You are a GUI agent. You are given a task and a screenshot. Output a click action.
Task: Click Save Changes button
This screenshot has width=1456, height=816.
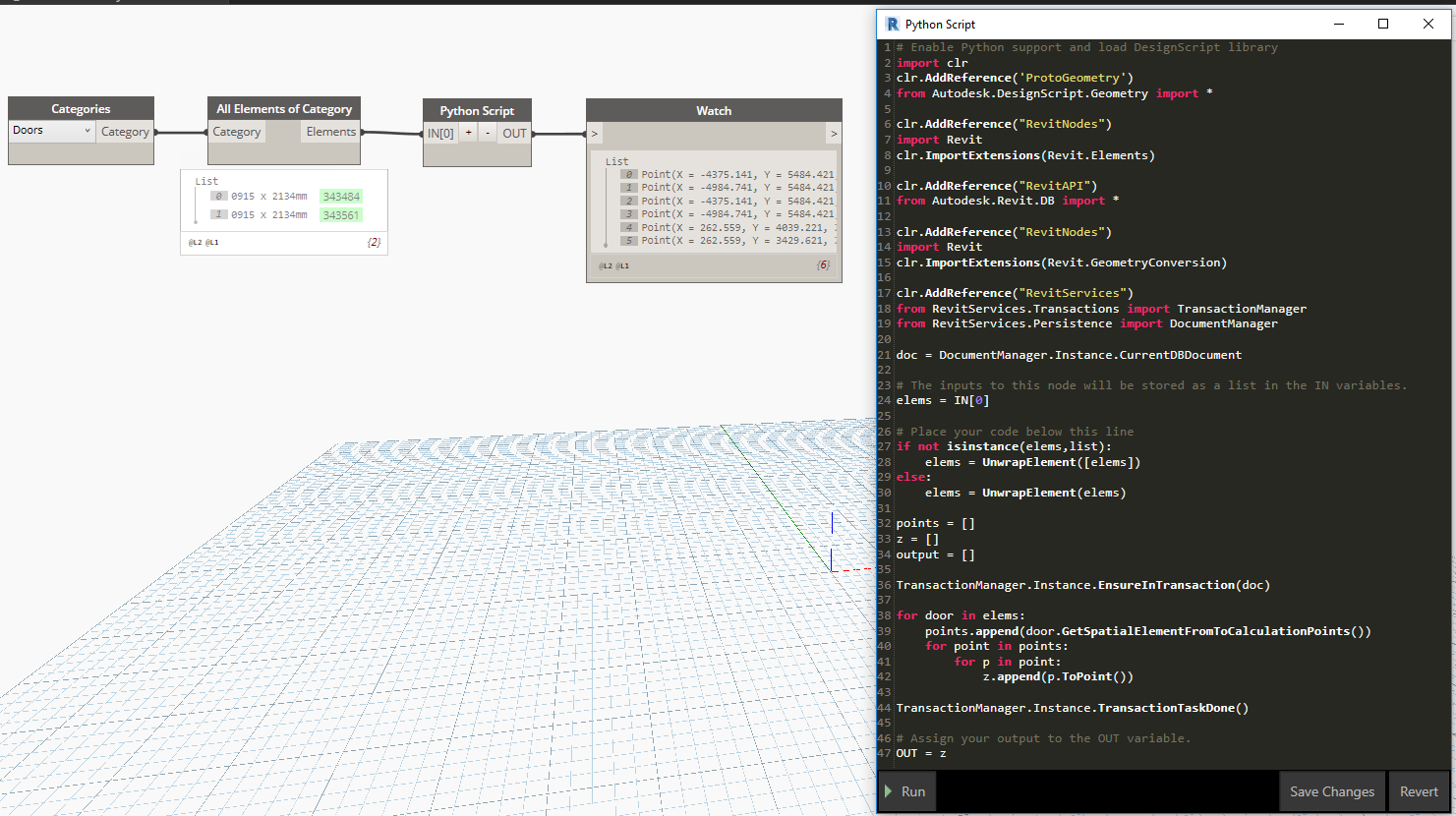click(x=1331, y=791)
